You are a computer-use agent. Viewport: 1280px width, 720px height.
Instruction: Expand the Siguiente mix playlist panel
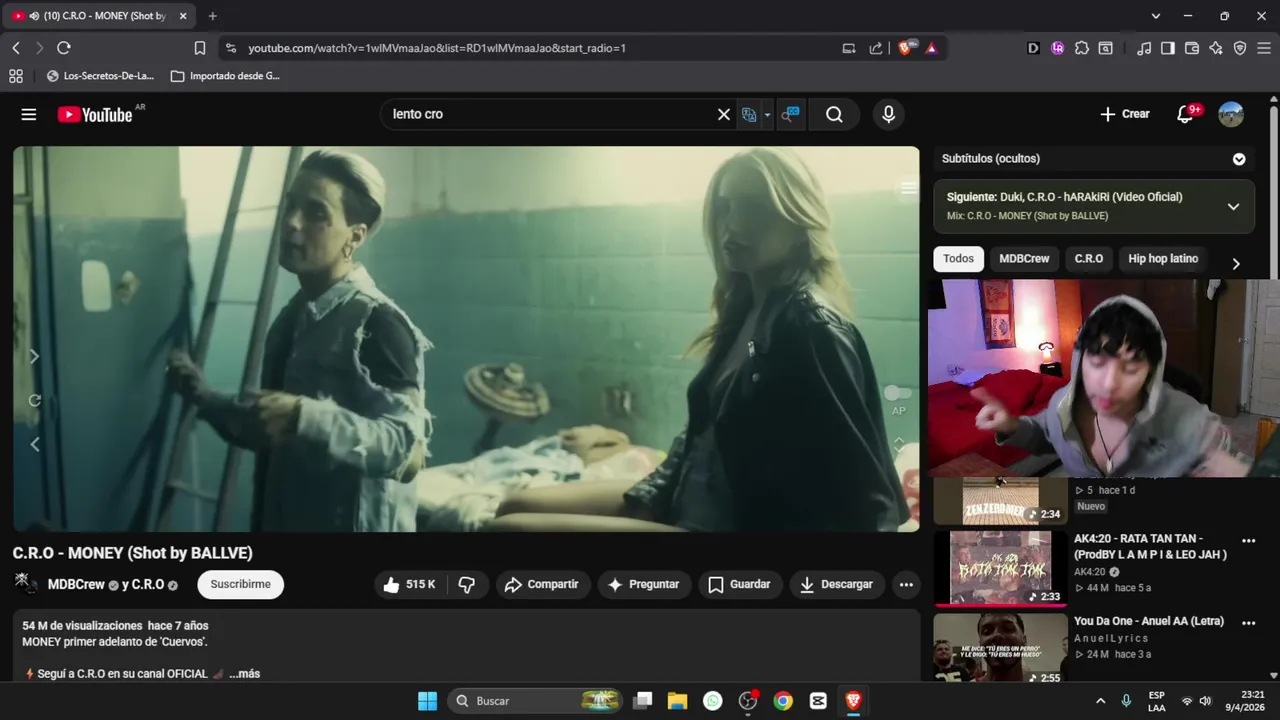1233,206
